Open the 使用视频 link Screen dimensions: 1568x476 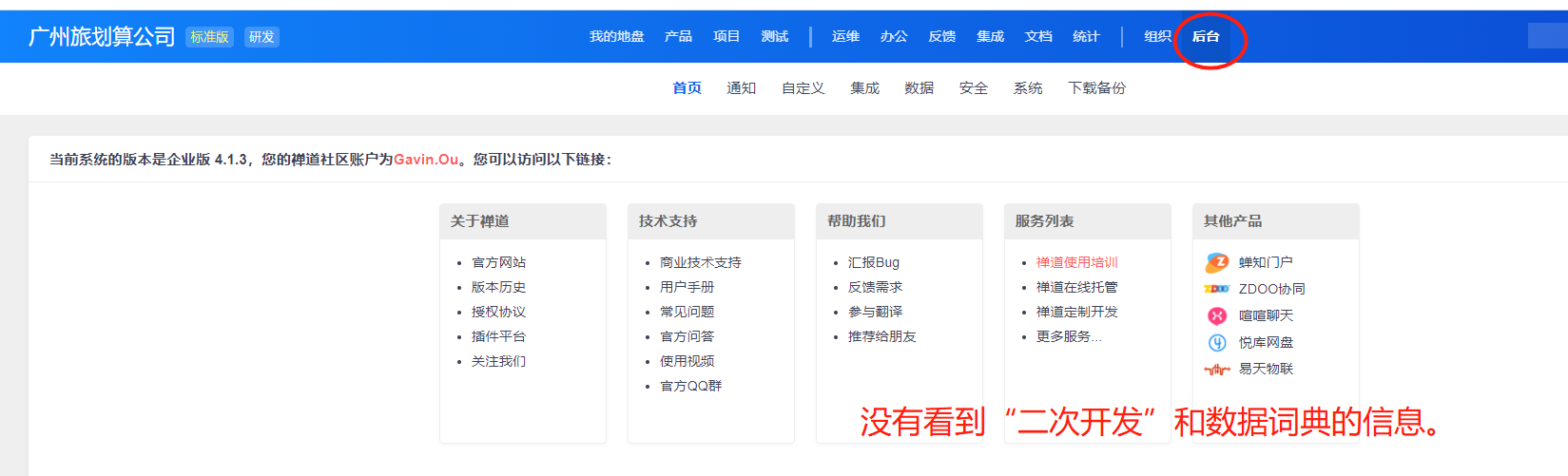click(687, 361)
